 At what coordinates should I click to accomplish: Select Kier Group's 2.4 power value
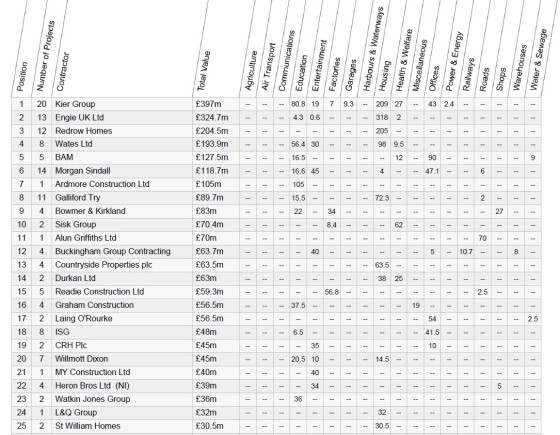pos(449,104)
